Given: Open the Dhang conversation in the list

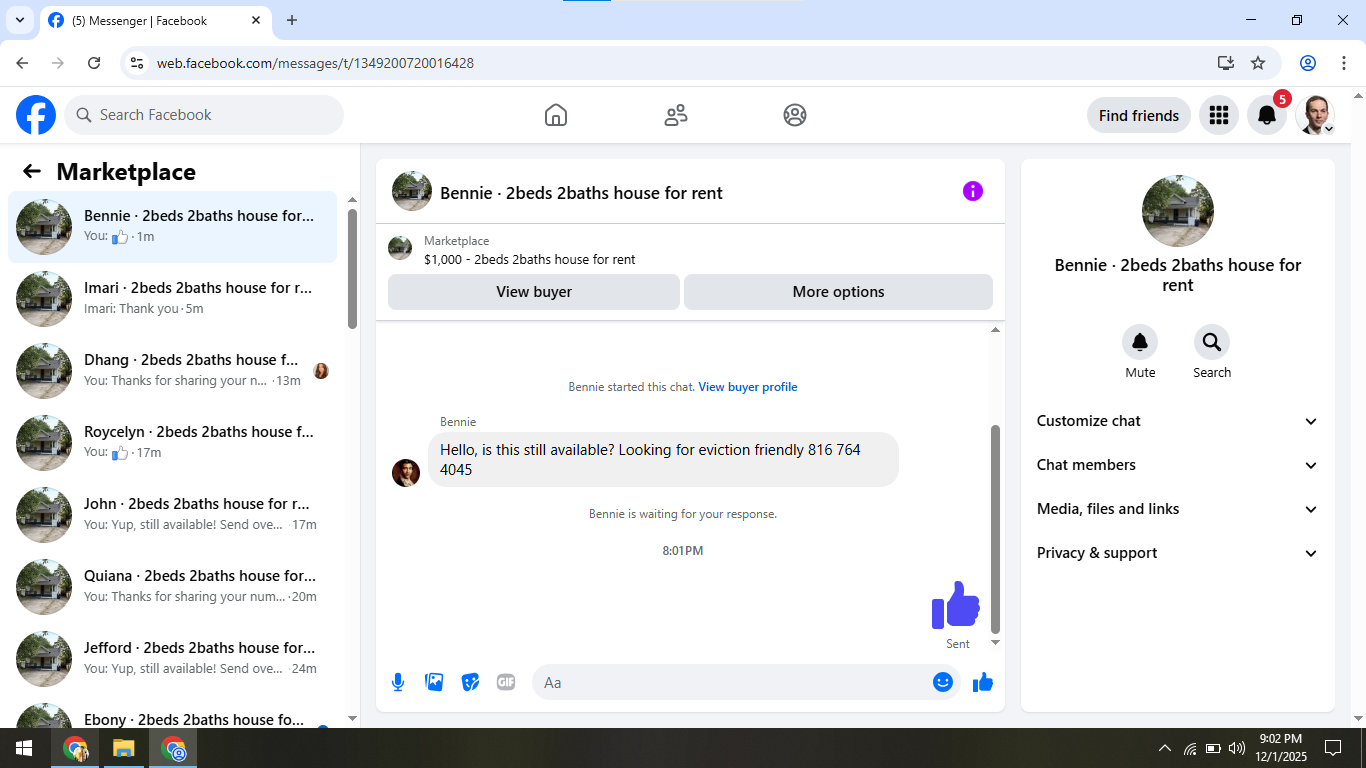Looking at the screenshot, I should 172,371.
